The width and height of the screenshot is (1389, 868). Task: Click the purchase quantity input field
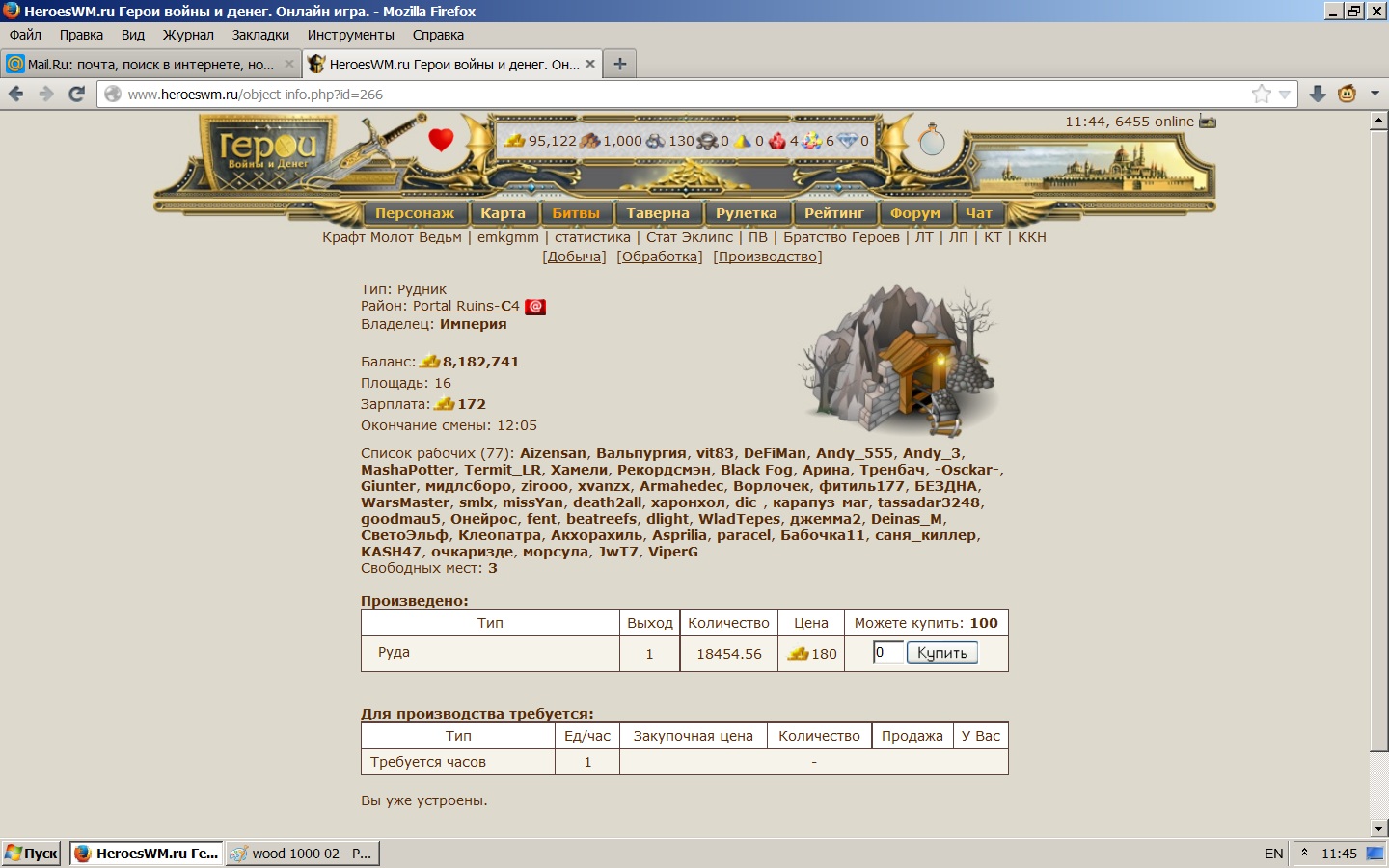tap(888, 653)
